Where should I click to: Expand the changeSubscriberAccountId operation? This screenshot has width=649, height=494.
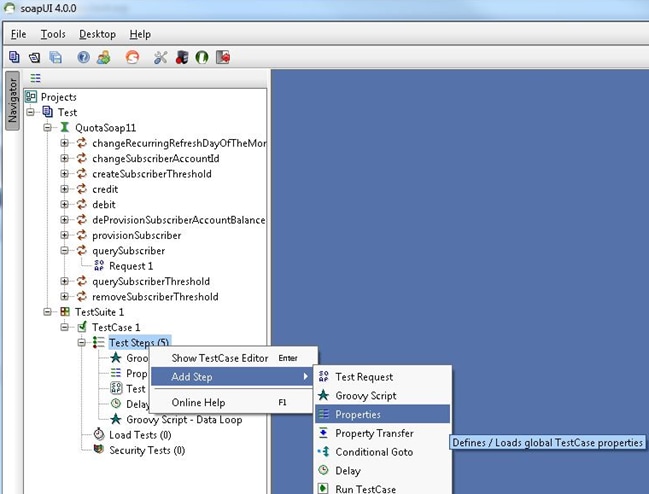click(65, 158)
